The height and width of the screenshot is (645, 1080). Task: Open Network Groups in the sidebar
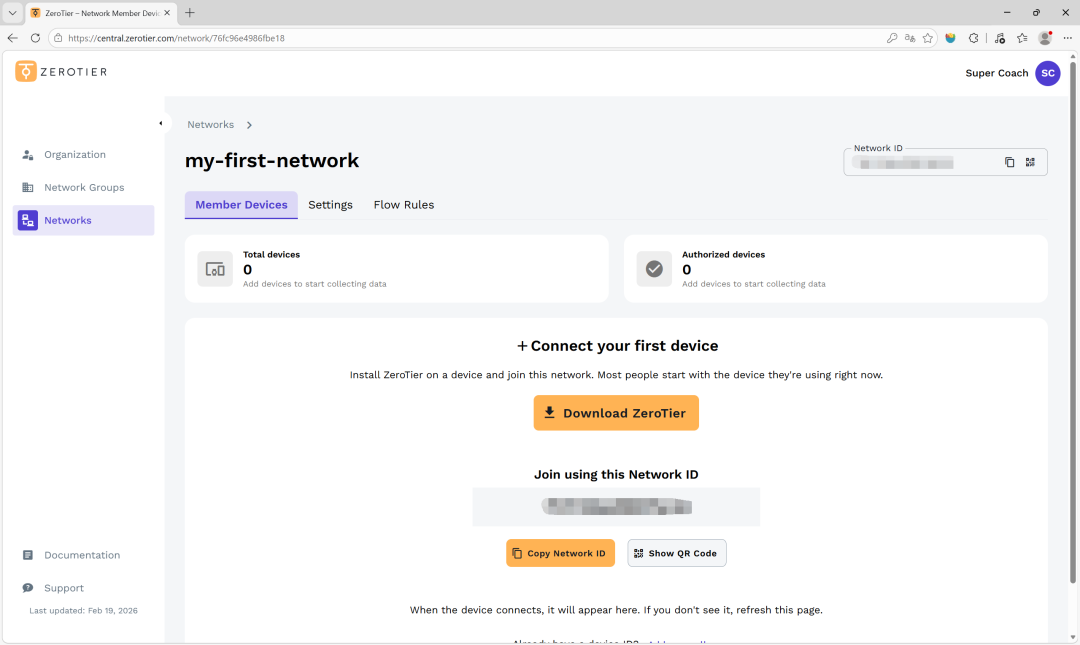click(x=83, y=187)
